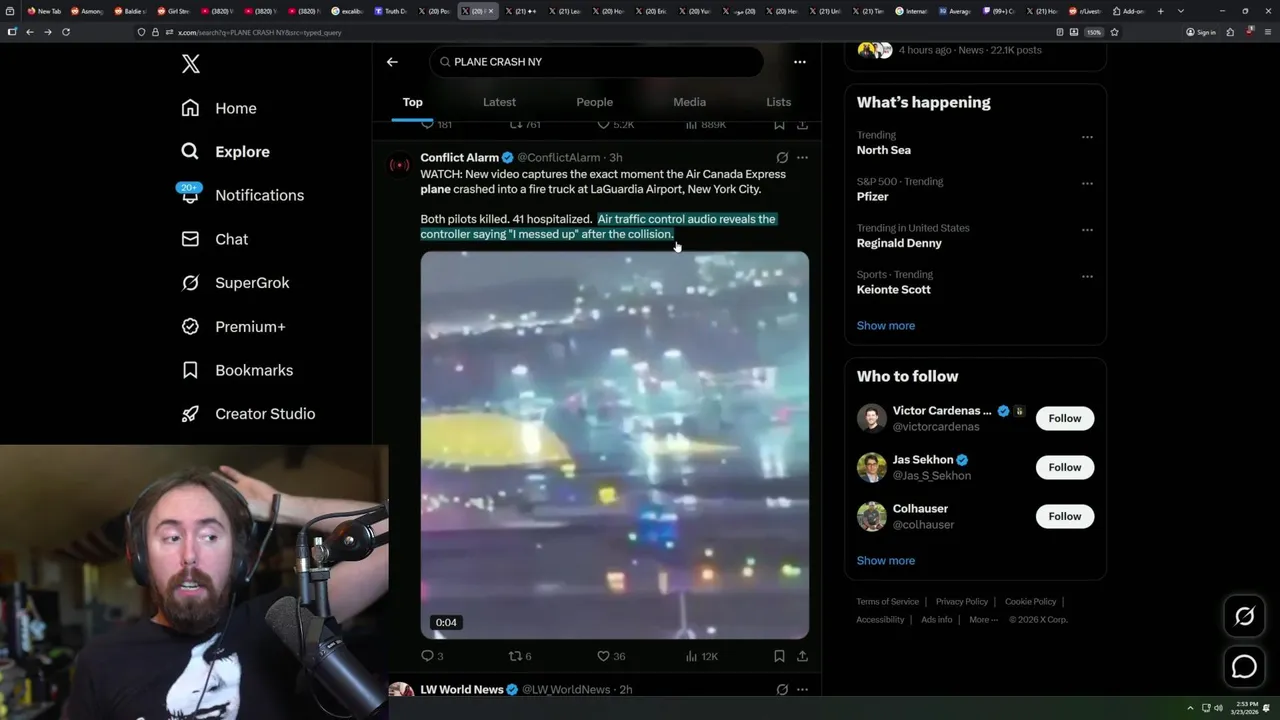Open a new browser tab
This screenshot has width=1280, height=720.
point(1160,11)
